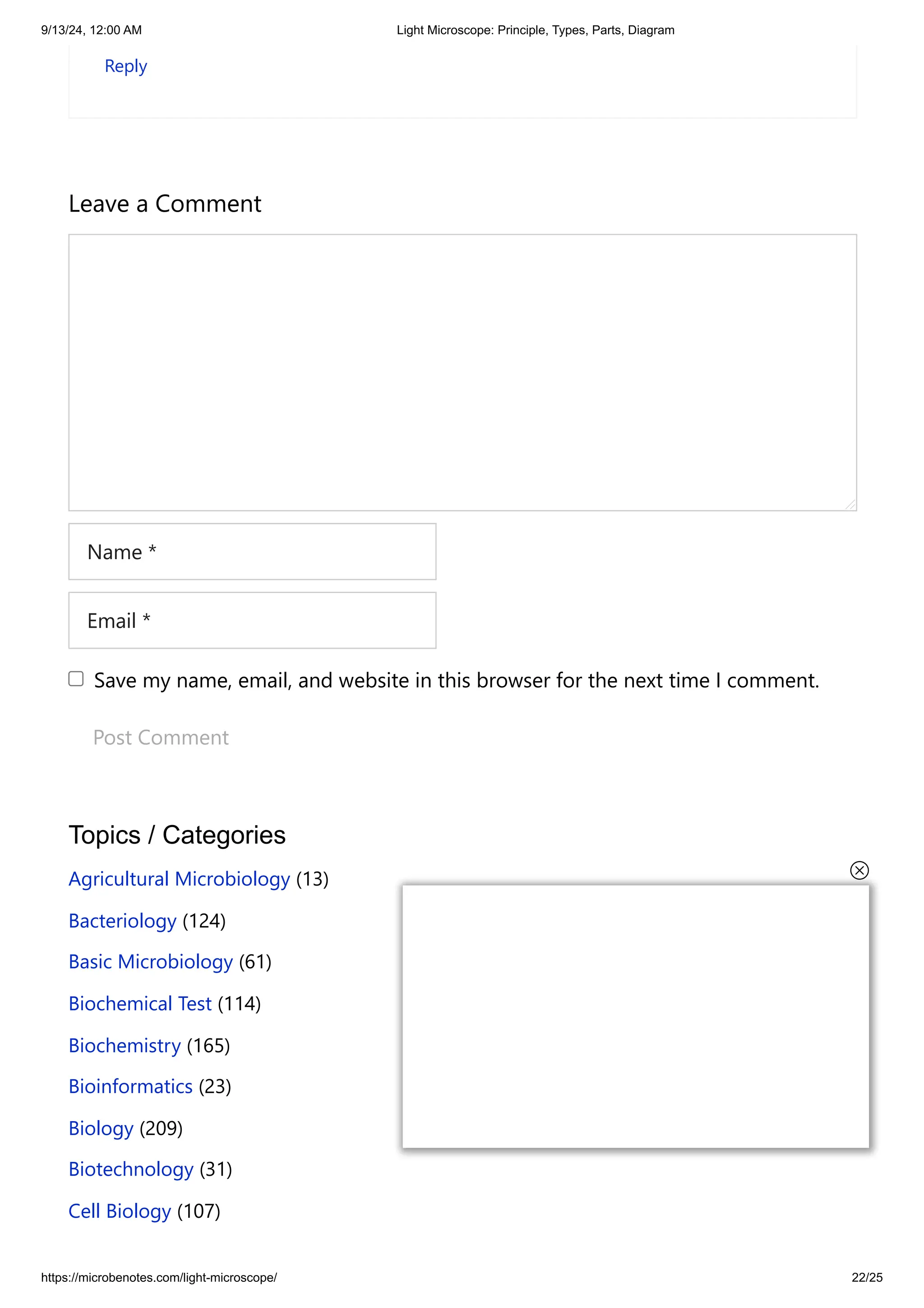Screen dimensions: 924x1308
Task: Open the Bioinformatics category link
Action: pyautogui.click(x=130, y=1086)
